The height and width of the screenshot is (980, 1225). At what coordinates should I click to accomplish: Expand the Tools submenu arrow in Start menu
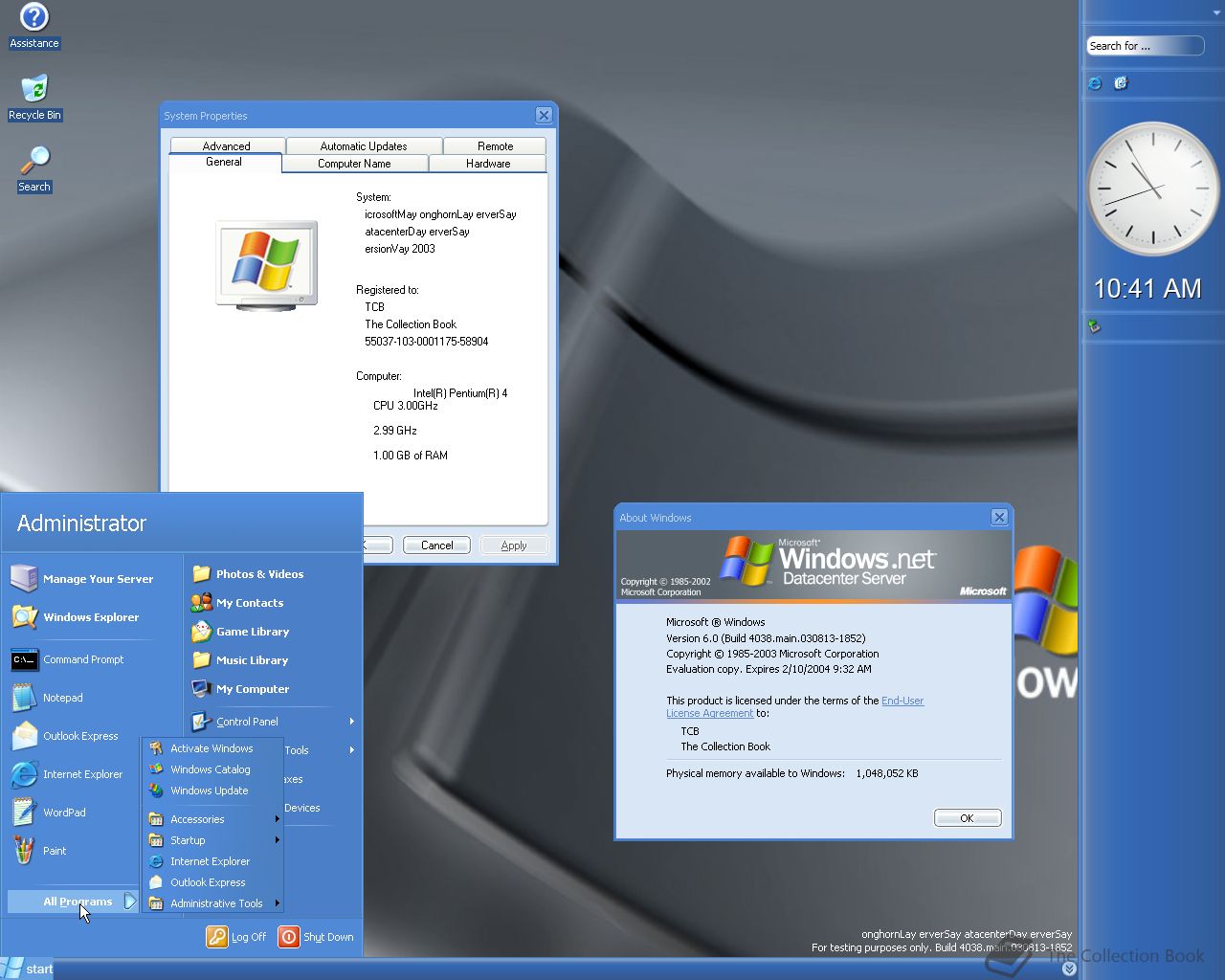point(352,750)
